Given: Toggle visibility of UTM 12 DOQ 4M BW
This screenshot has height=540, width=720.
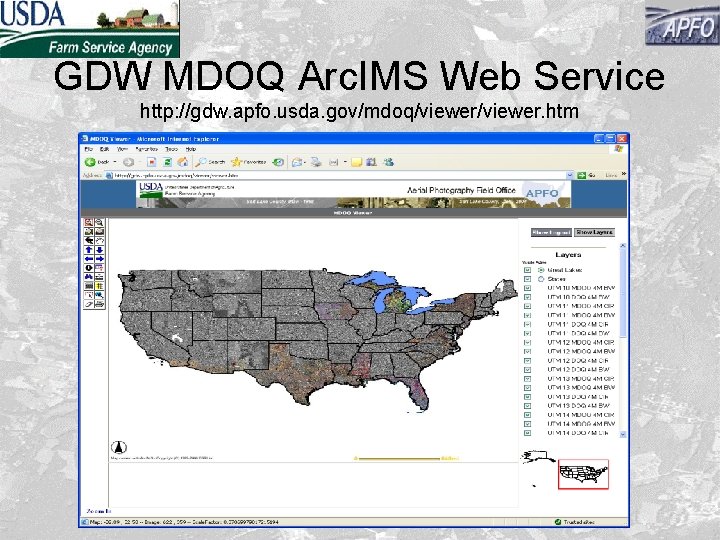Looking at the screenshot, I should pyautogui.click(x=527, y=370).
